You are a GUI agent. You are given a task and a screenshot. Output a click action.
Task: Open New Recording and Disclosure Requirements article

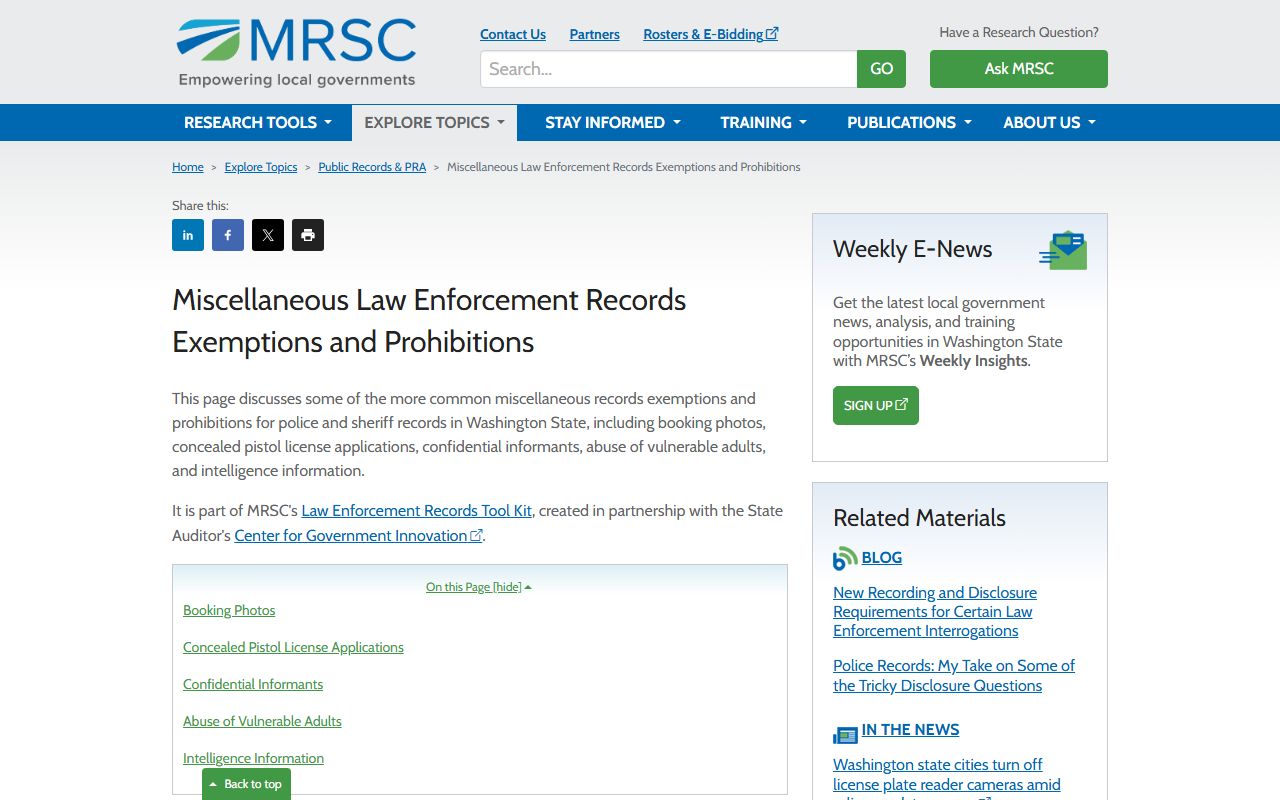(935, 612)
